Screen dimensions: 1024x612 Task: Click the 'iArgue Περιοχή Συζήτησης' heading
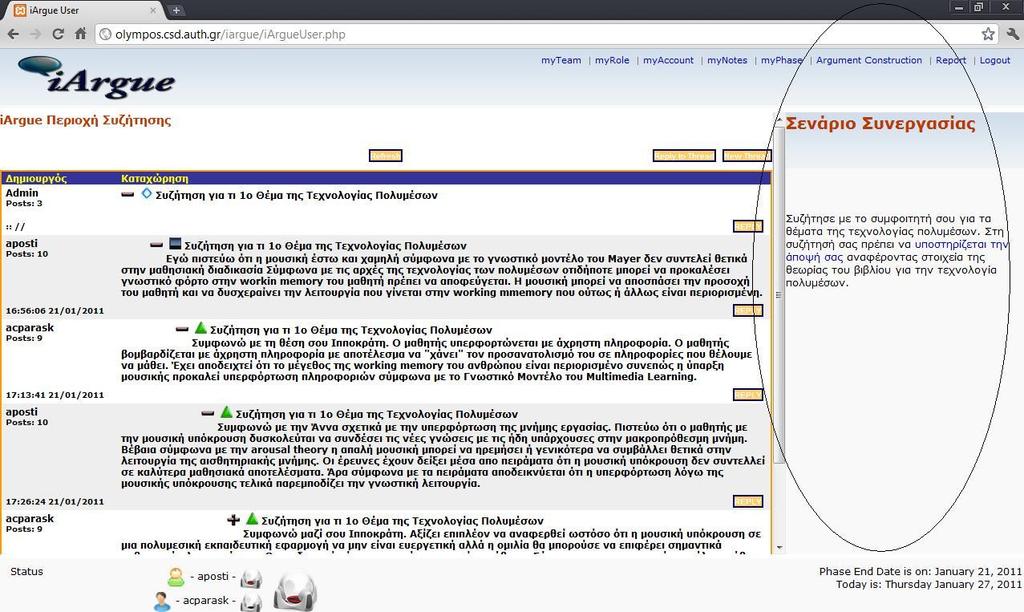(x=86, y=120)
